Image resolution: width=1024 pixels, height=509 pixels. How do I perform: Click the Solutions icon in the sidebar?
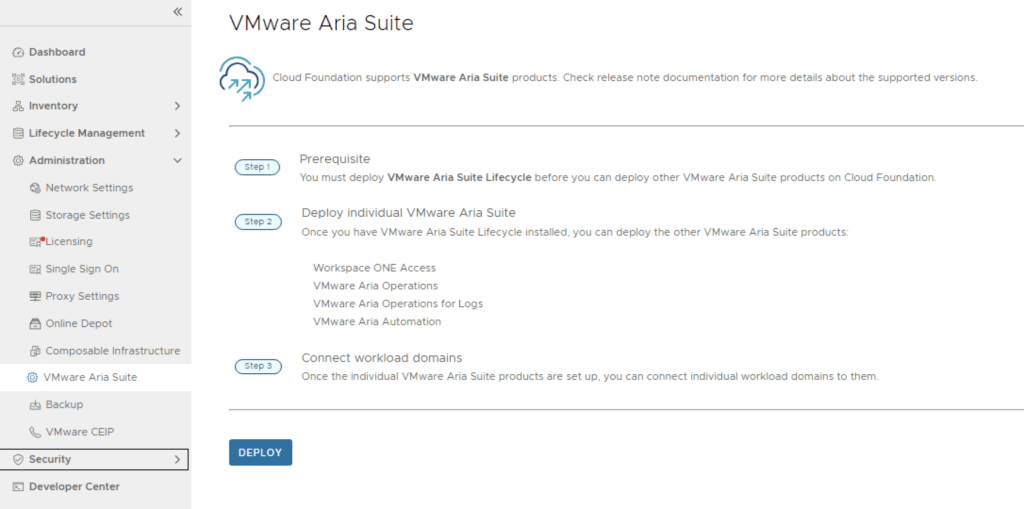coord(17,79)
